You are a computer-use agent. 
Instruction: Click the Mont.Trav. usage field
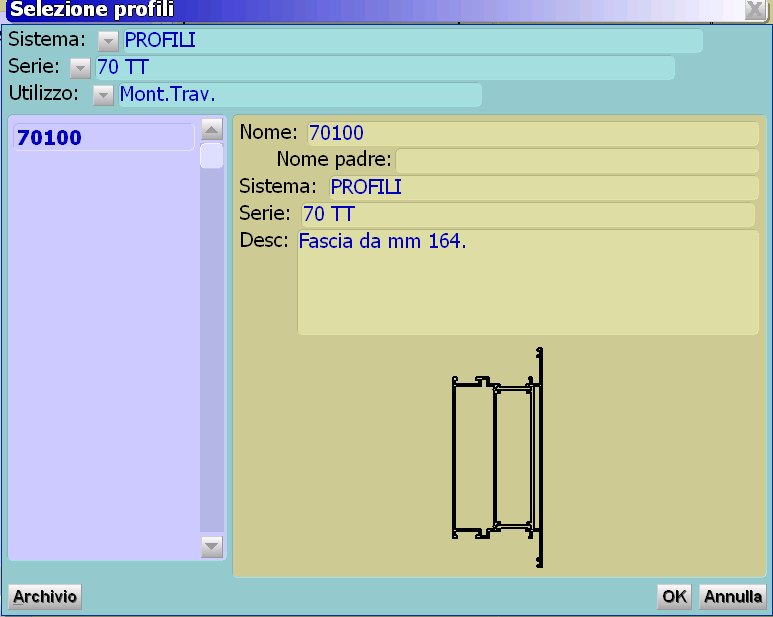(300, 95)
